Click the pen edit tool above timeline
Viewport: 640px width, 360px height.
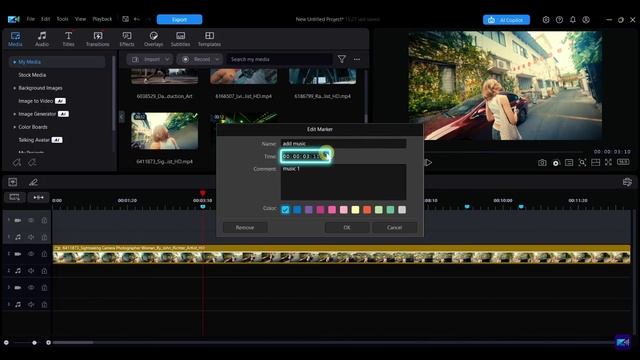click(x=33, y=182)
